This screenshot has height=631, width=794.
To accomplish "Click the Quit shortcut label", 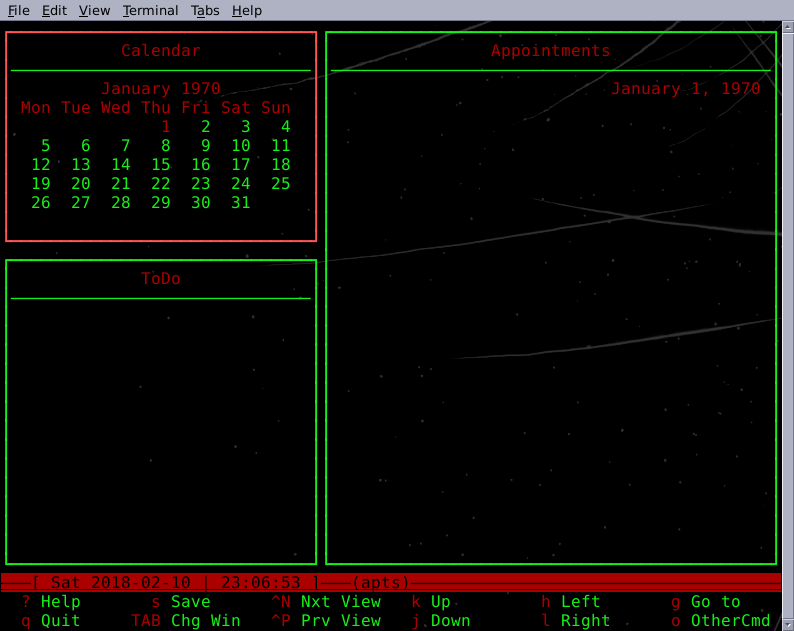I will point(60,621).
